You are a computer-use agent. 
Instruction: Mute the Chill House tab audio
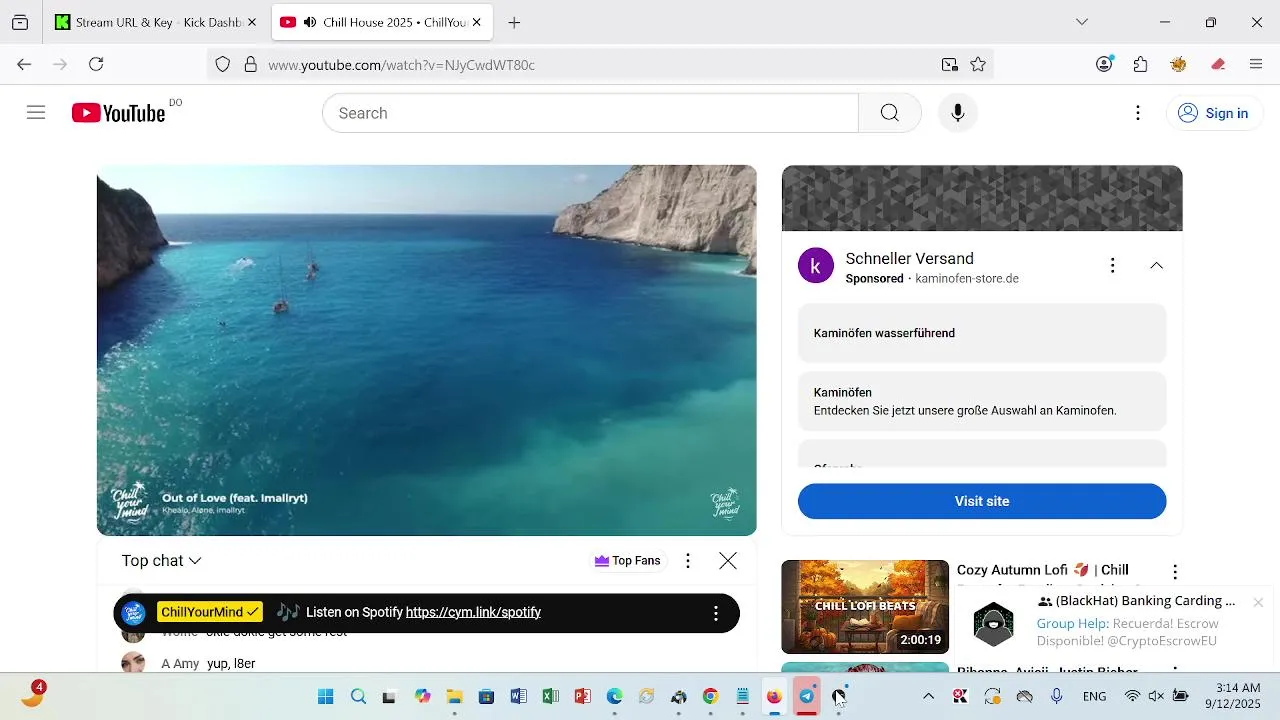coord(310,22)
